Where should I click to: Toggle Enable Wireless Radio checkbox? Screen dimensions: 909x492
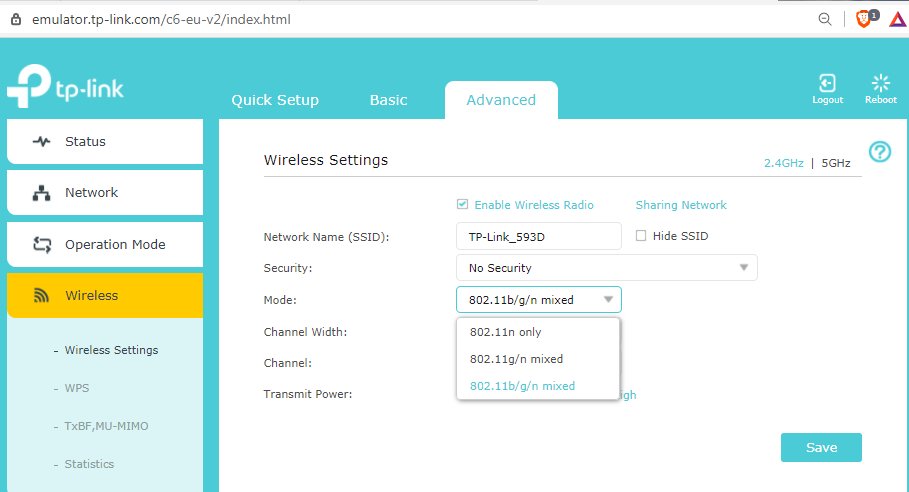462,205
